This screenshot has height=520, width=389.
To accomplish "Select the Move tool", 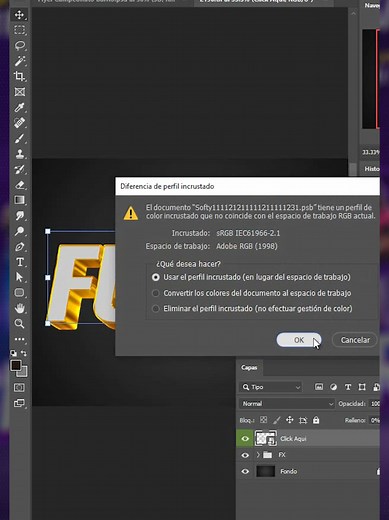I will click(x=19, y=15).
